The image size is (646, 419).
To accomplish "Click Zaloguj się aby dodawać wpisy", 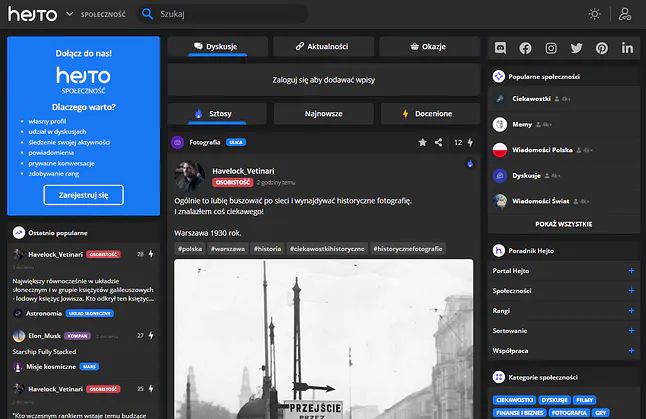I will click(323, 80).
